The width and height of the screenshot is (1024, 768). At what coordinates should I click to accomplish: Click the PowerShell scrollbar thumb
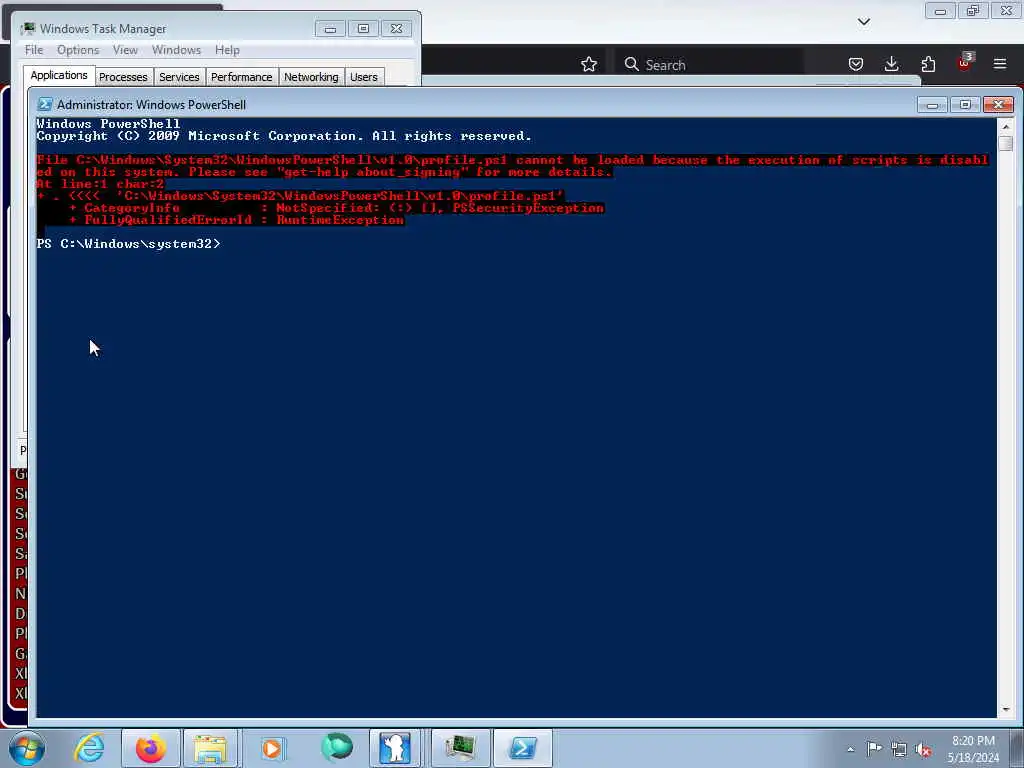coord(1005,143)
